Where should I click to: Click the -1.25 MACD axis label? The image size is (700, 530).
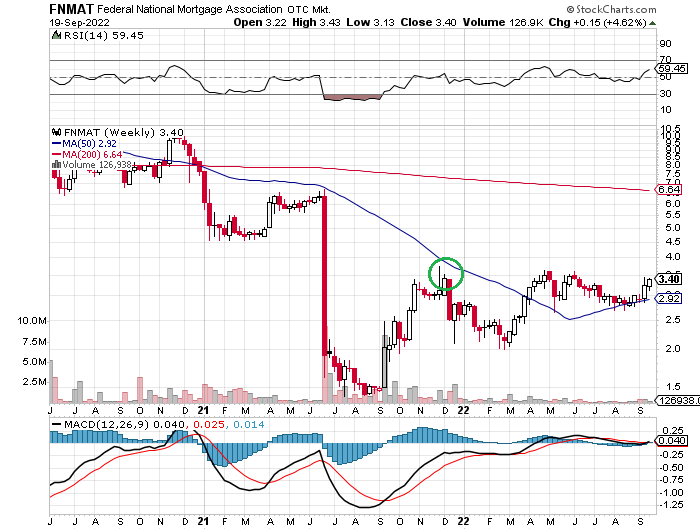coord(672,505)
